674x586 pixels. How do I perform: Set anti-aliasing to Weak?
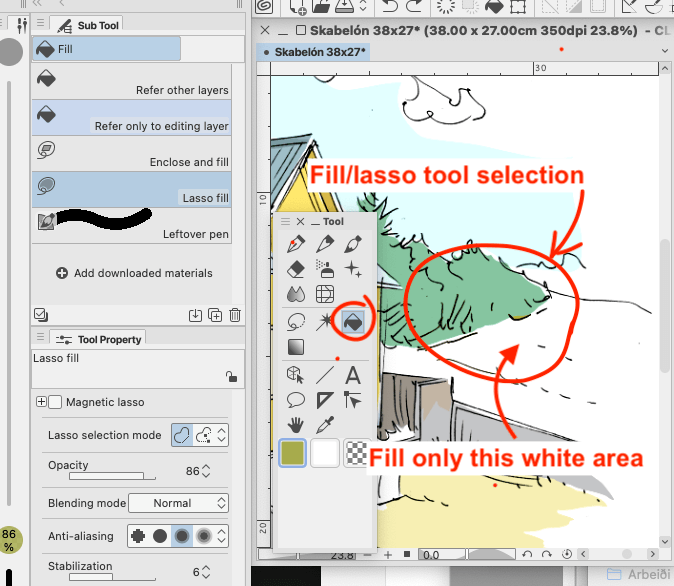160,536
